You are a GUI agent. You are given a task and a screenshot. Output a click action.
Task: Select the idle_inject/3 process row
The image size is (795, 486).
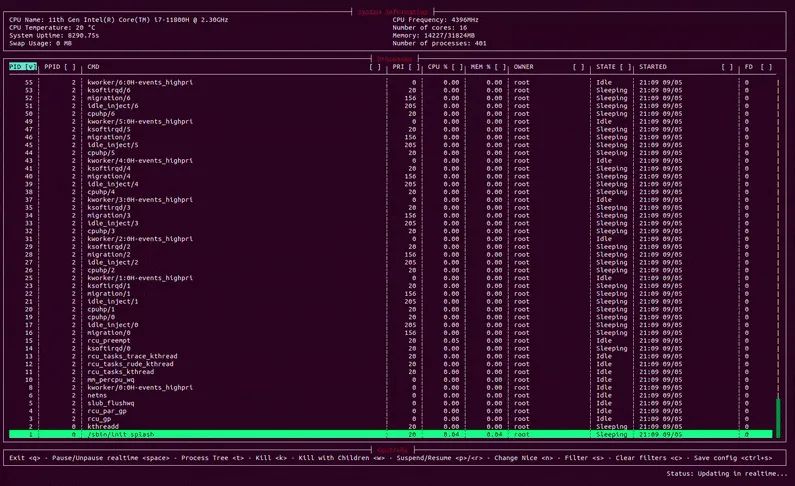[390, 223]
